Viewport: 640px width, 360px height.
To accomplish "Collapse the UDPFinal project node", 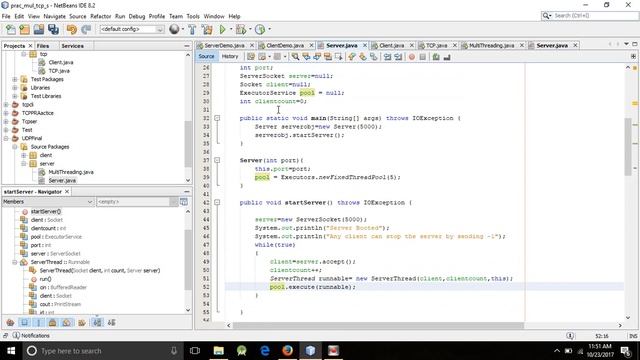I will (x=6, y=138).
